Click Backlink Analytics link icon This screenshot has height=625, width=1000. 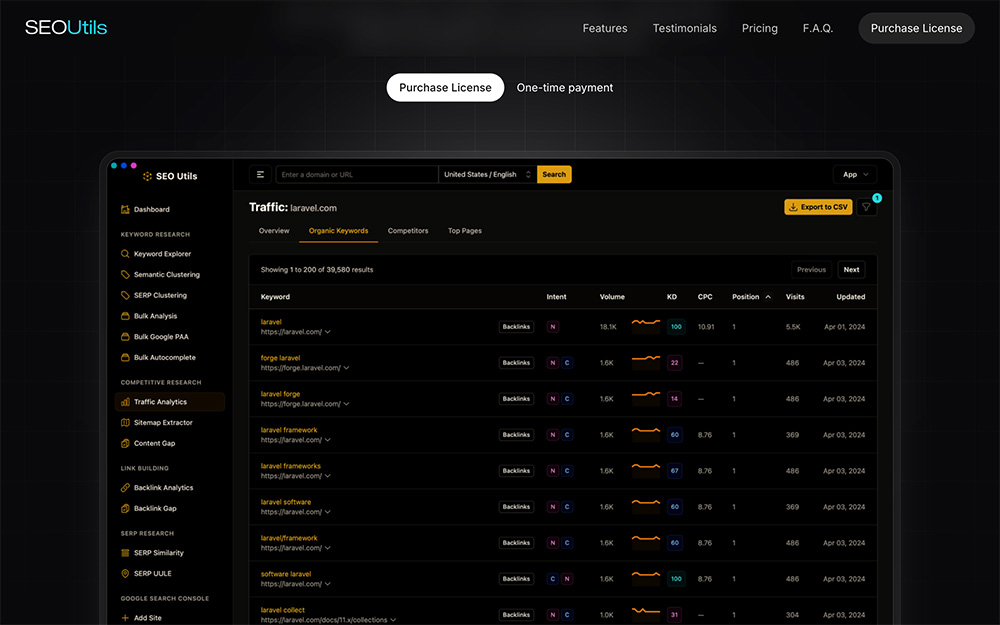tap(125, 487)
